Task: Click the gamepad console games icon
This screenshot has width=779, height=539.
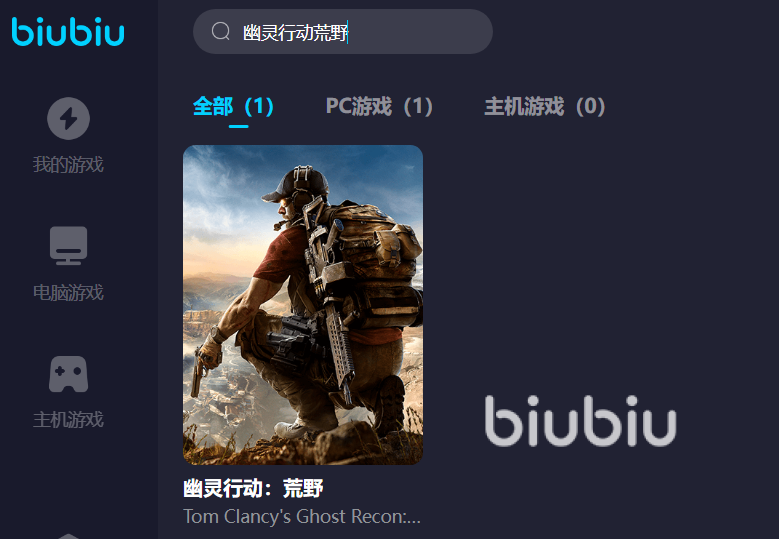Action: point(69,374)
